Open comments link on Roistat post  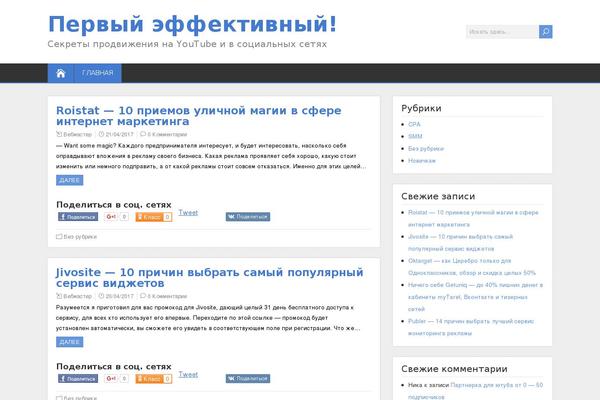[167, 134]
